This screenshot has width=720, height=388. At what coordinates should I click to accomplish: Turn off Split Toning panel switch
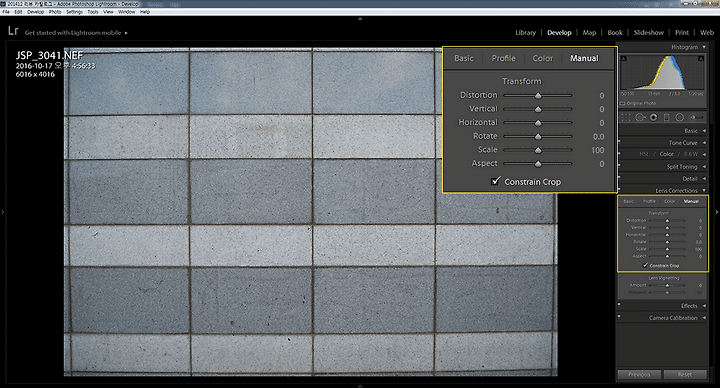pos(619,166)
